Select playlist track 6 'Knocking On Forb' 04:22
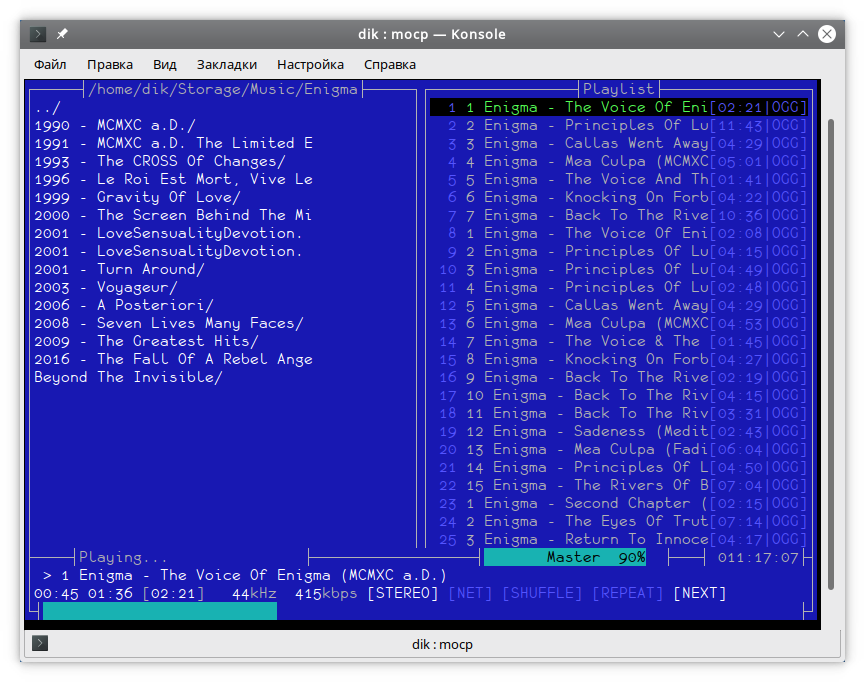Screen dimensions: 865x682 point(618,198)
